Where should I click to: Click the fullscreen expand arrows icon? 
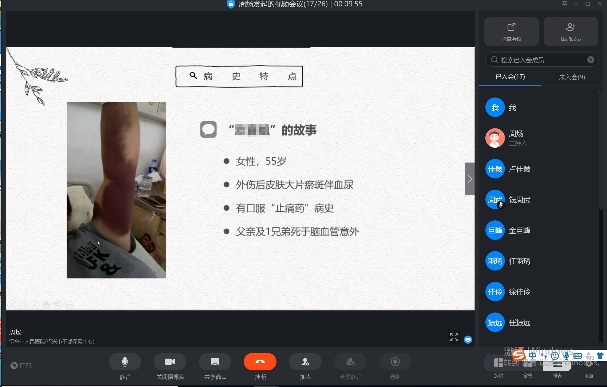[x=454, y=337]
